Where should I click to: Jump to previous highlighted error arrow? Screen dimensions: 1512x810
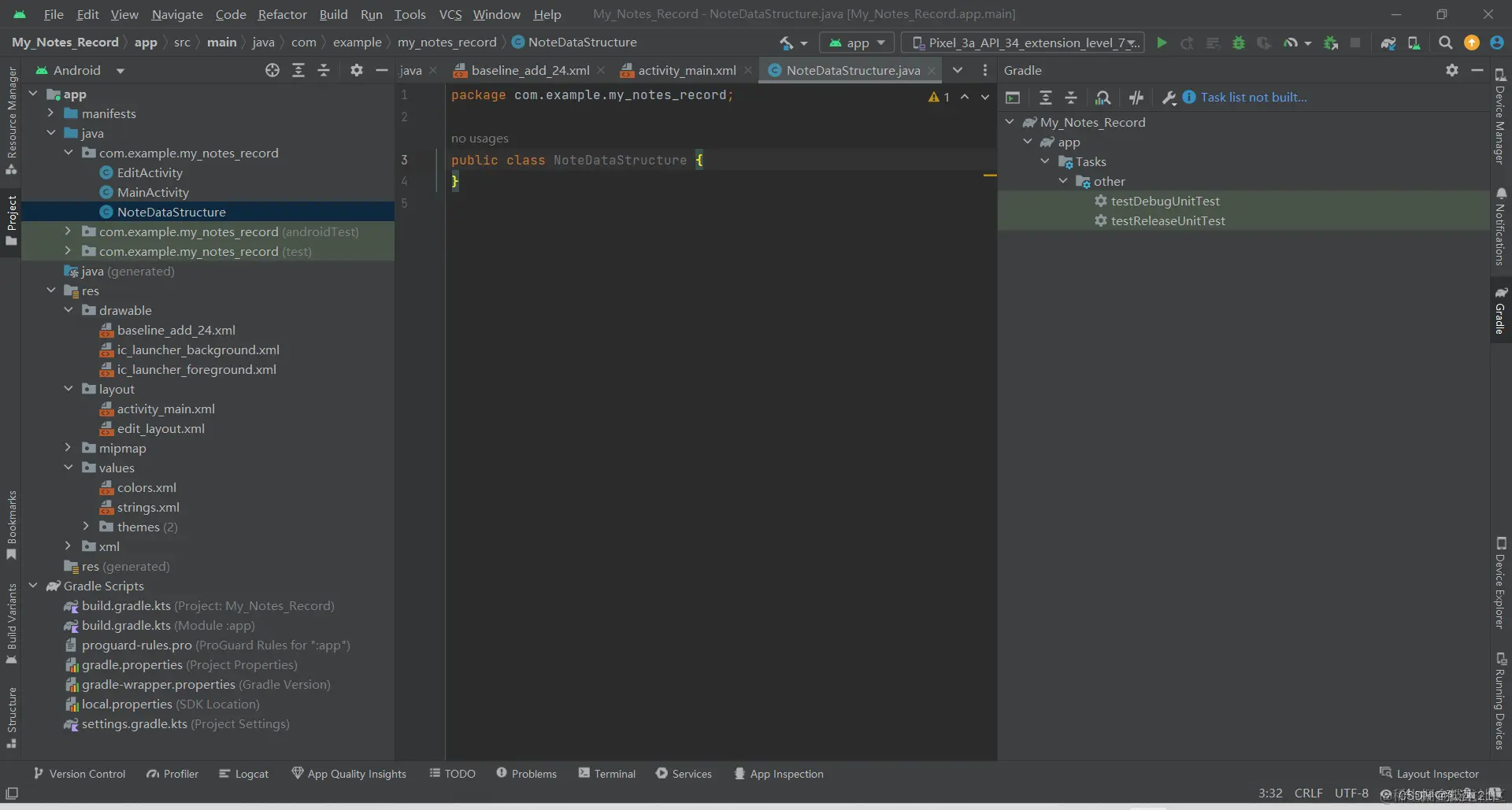click(965, 97)
